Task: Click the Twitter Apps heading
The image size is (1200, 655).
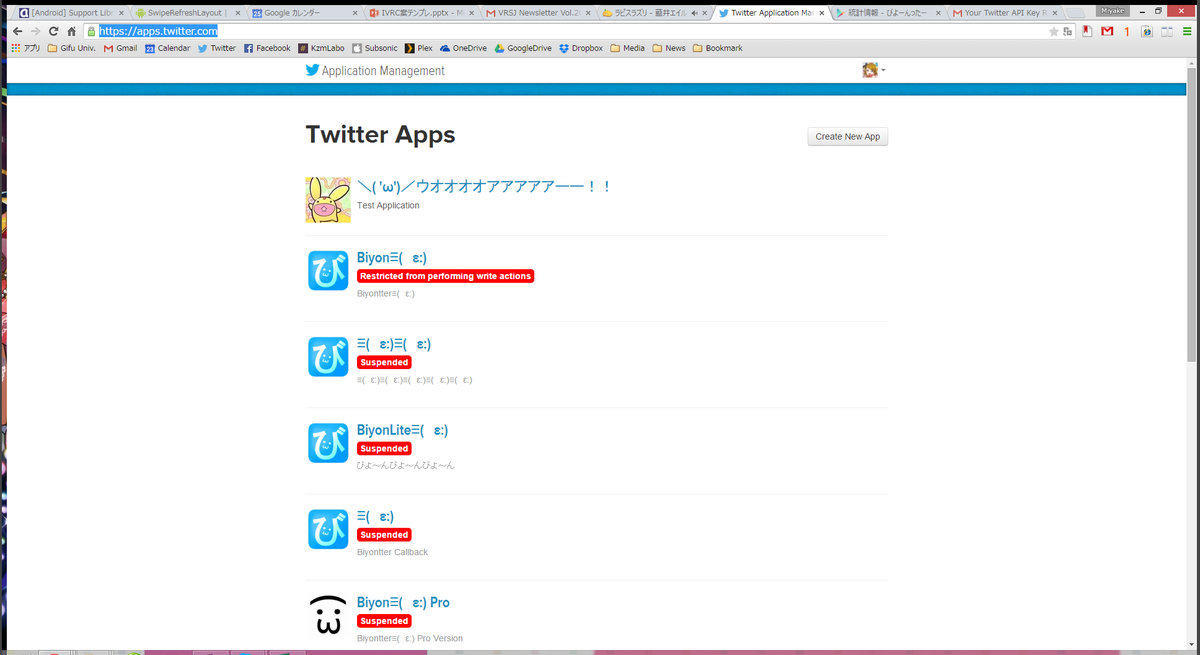Action: (380, 135)
